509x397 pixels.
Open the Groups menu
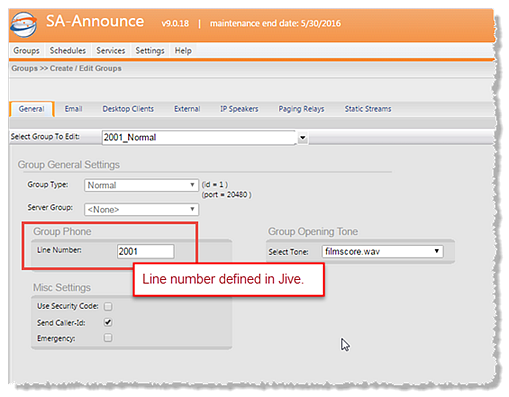[26, 51]
